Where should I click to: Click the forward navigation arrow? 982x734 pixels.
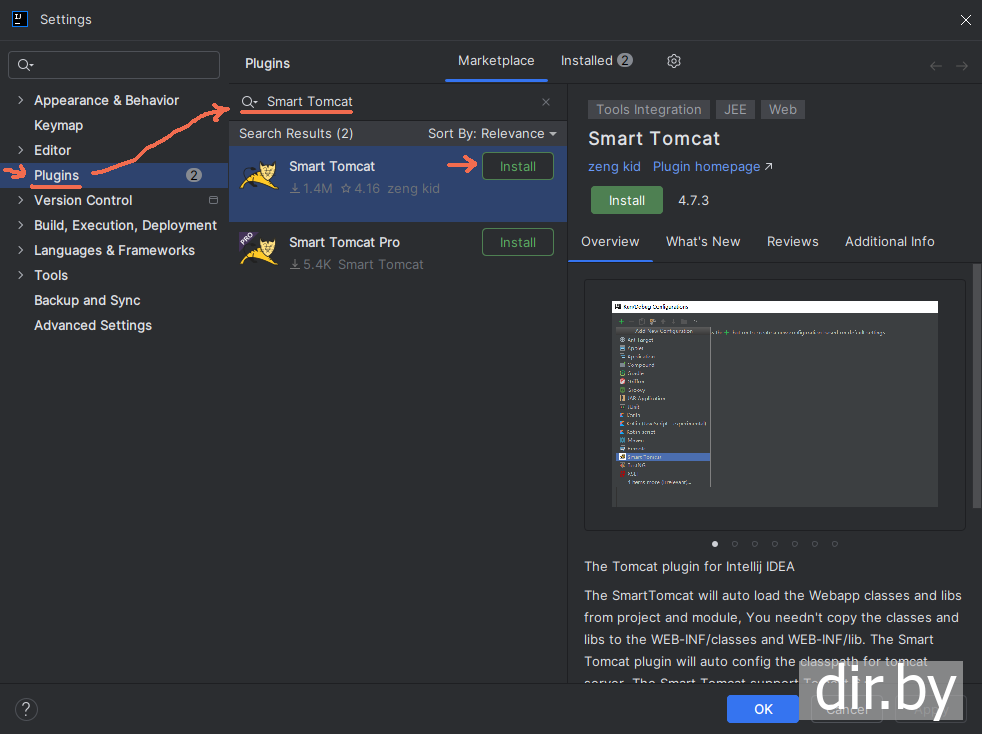click(962, 66)
